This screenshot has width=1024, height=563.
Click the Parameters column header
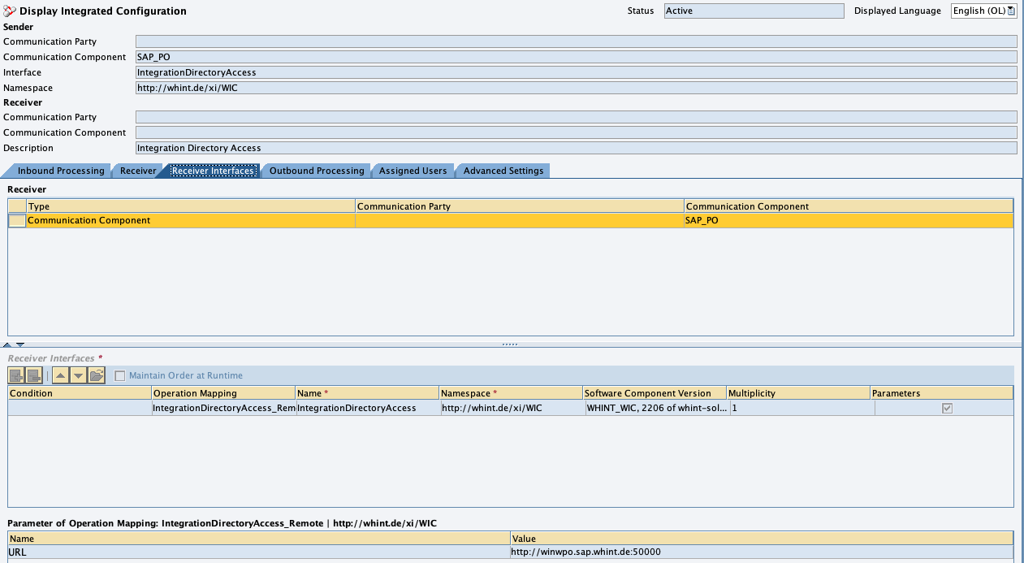point(942,393)
